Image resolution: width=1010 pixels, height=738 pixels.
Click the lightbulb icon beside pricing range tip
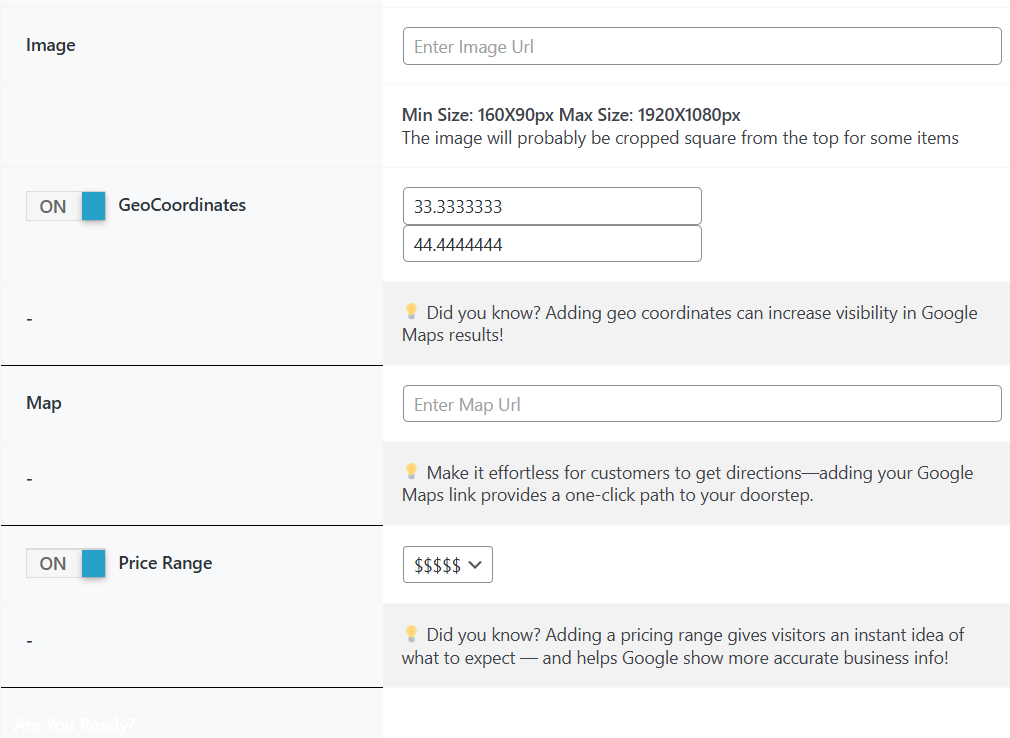coord(411,634)
